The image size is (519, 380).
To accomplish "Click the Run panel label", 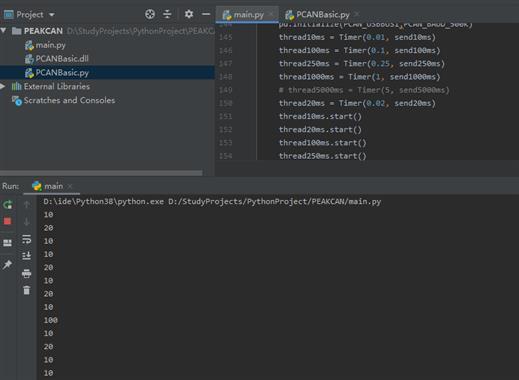I will click(10, 186).
